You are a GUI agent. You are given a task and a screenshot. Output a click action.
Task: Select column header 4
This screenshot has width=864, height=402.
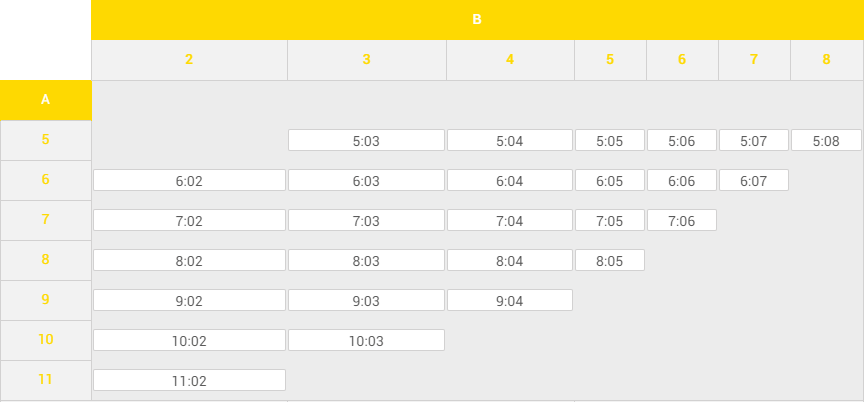click(x=510, y=60)
